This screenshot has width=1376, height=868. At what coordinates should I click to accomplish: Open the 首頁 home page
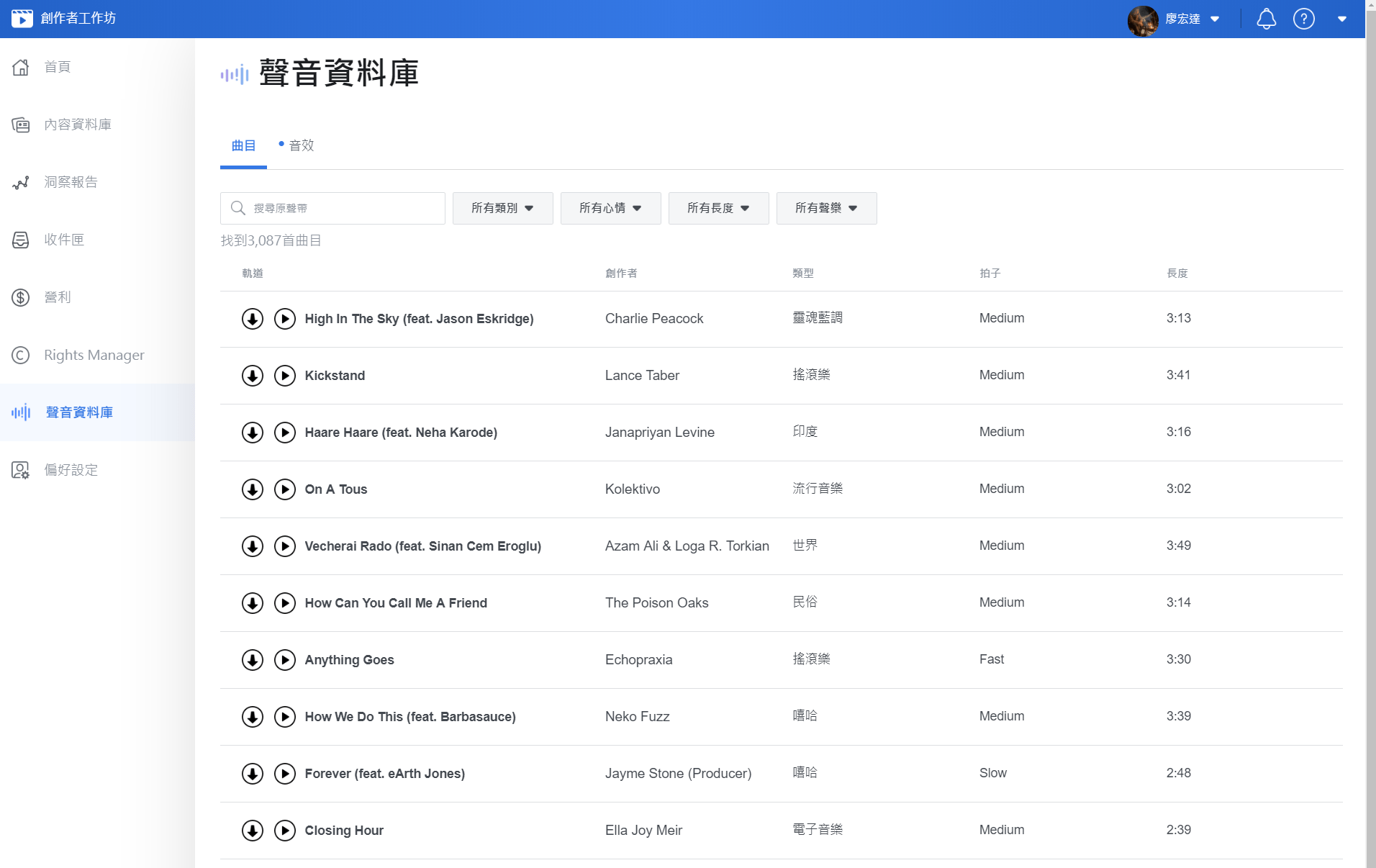tap(97, 67)
